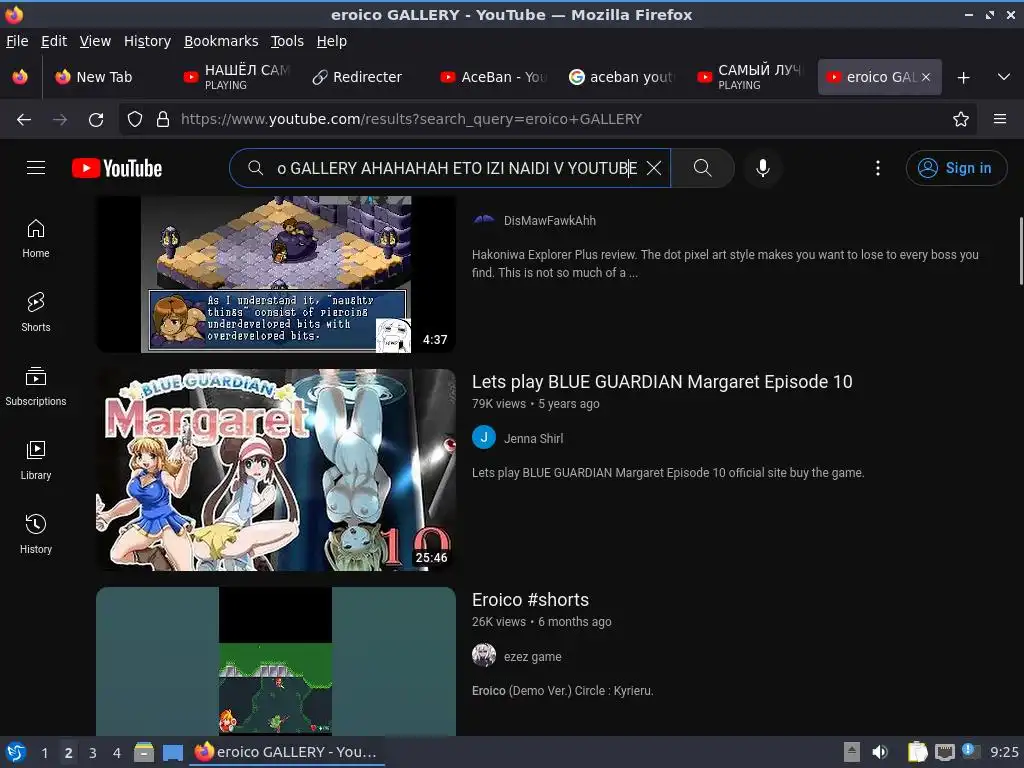Screen dimensions: 1024x768
Task: Start voice search with microphone
Action: 762,168
